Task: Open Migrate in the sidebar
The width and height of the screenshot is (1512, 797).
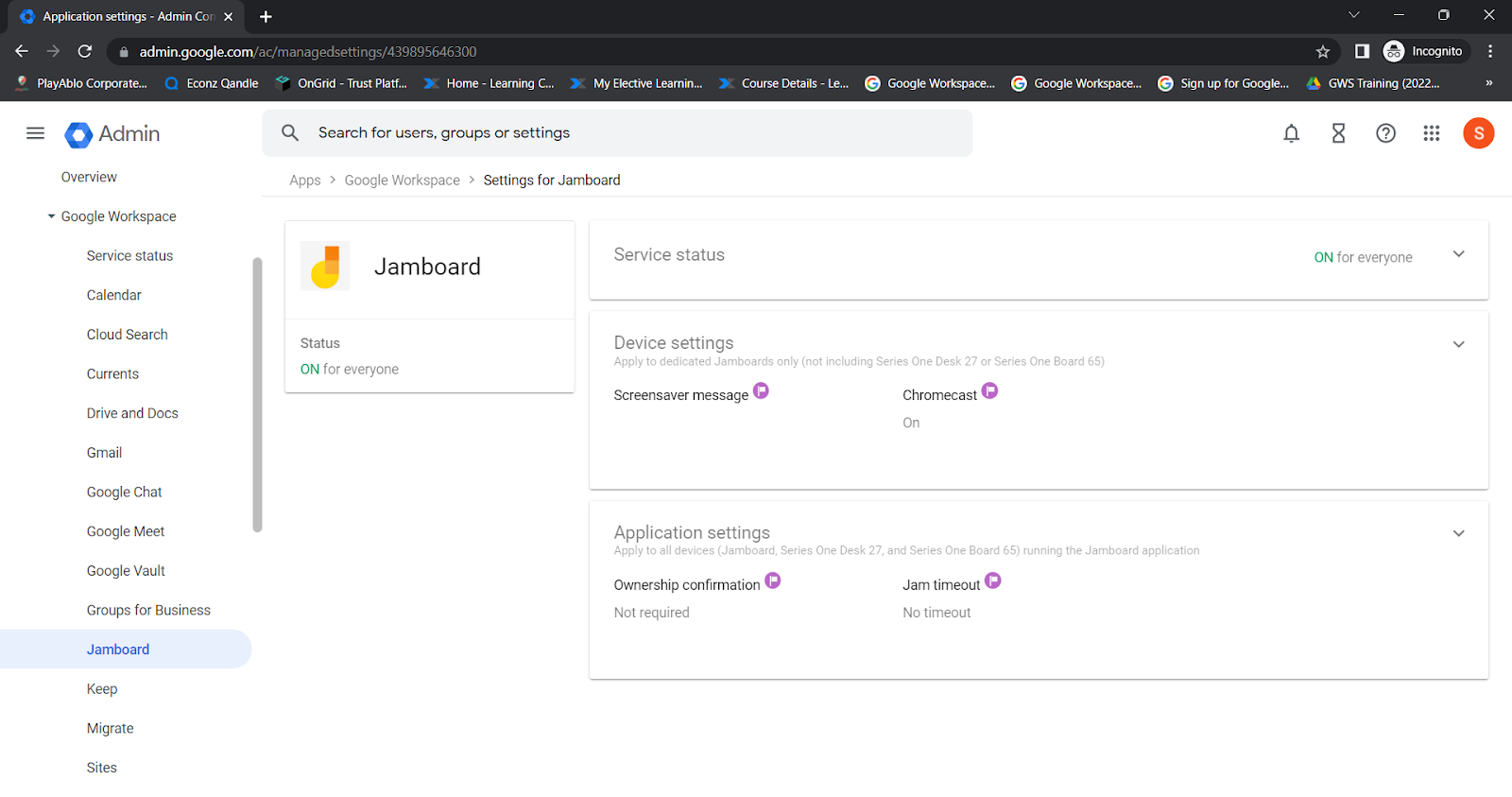Action: point(110,728)
